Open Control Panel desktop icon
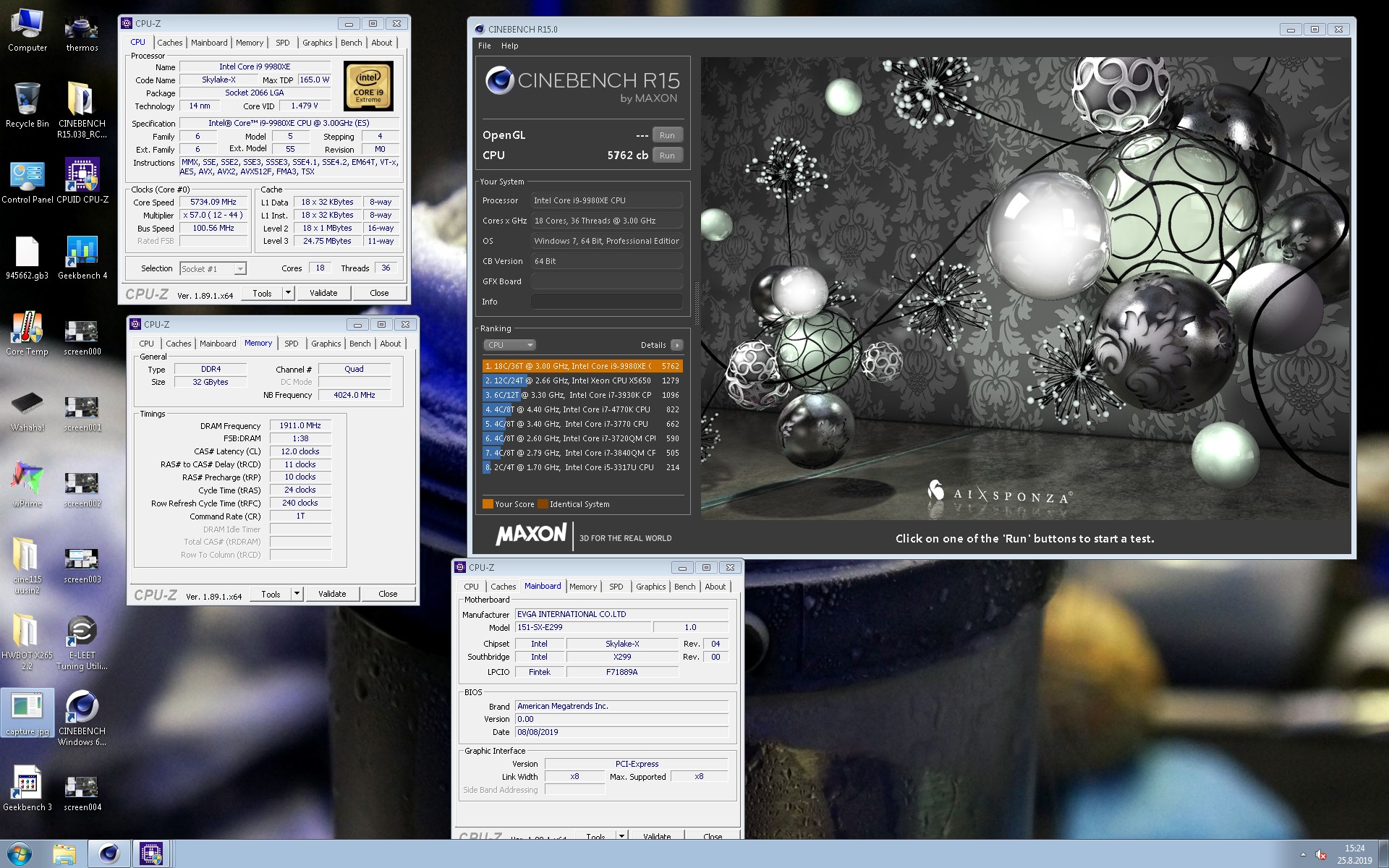The image size is (1389, 868). [x=27, y=182]
